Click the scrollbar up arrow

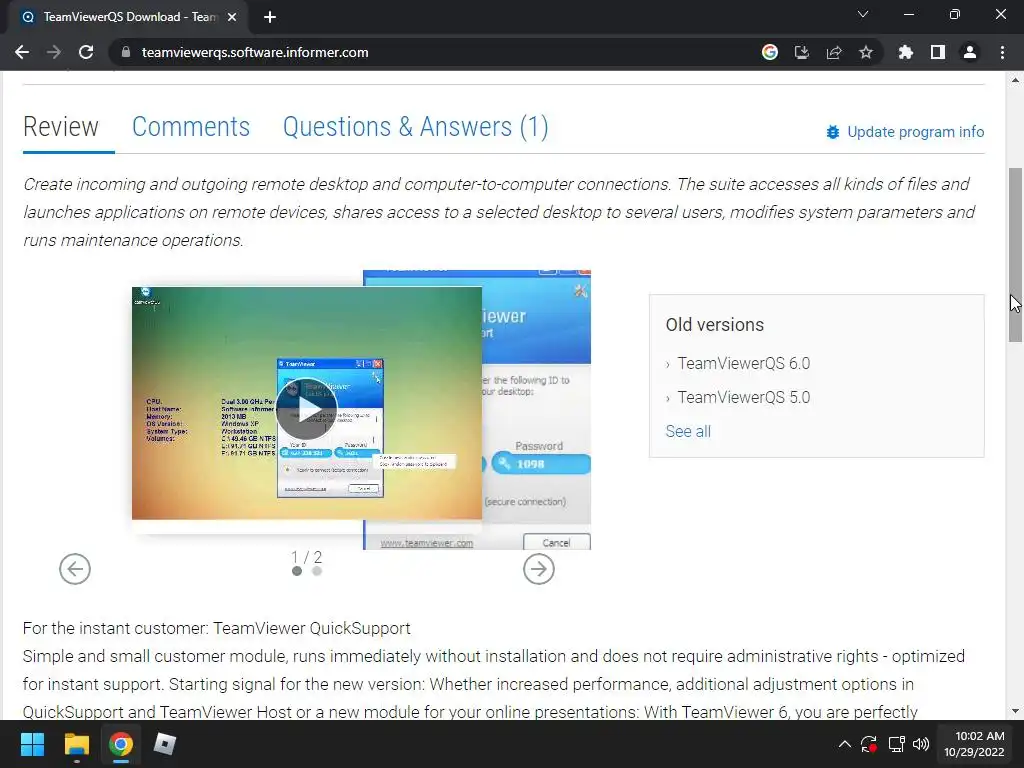pyautogui.click(x=1015, y=80)
